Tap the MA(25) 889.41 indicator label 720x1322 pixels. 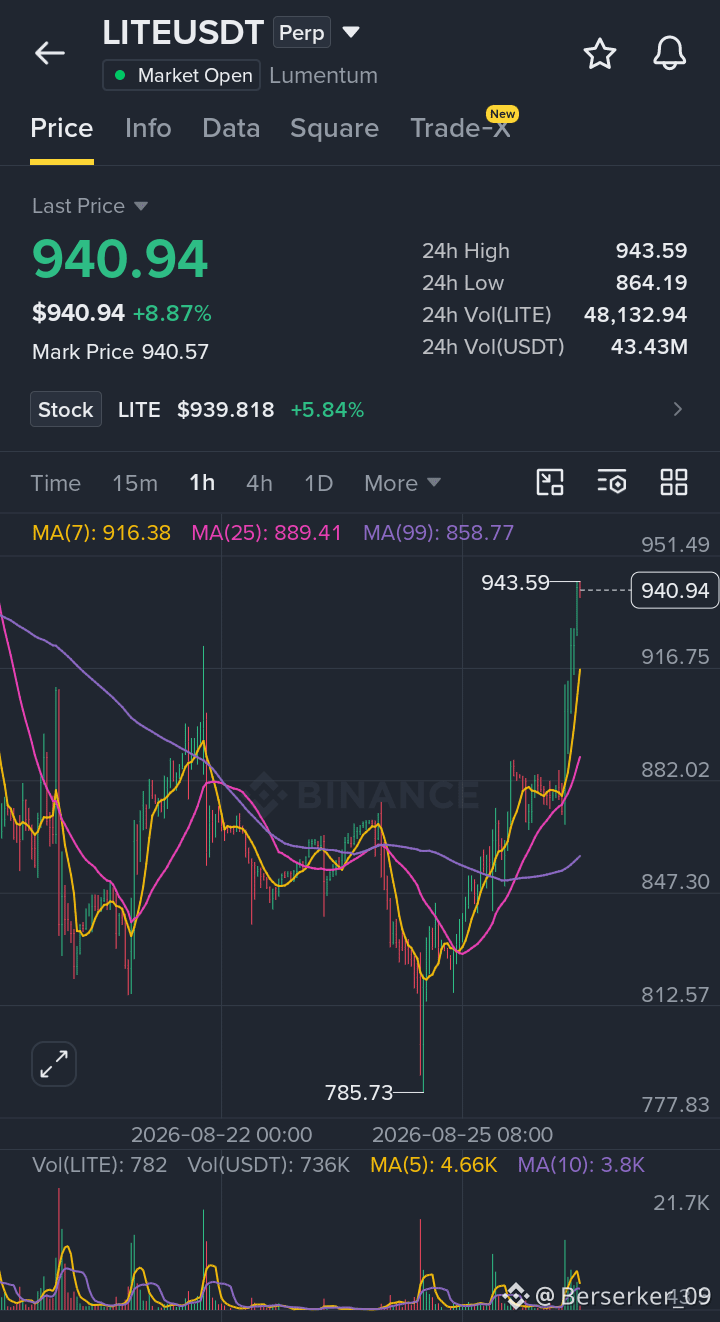click(x=267, y=533)
